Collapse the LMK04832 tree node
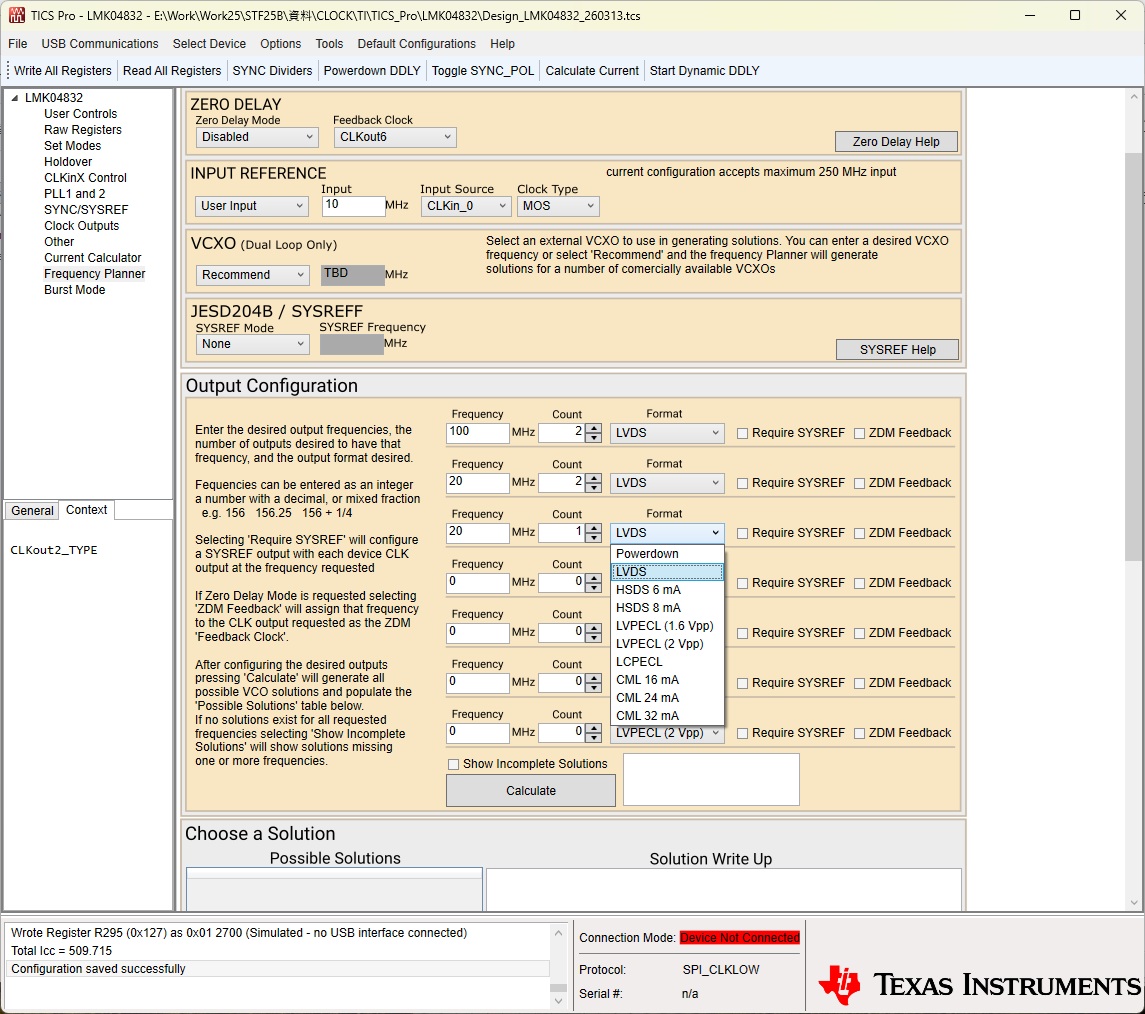This screenshot has height=1014, width=1145. 15,98
